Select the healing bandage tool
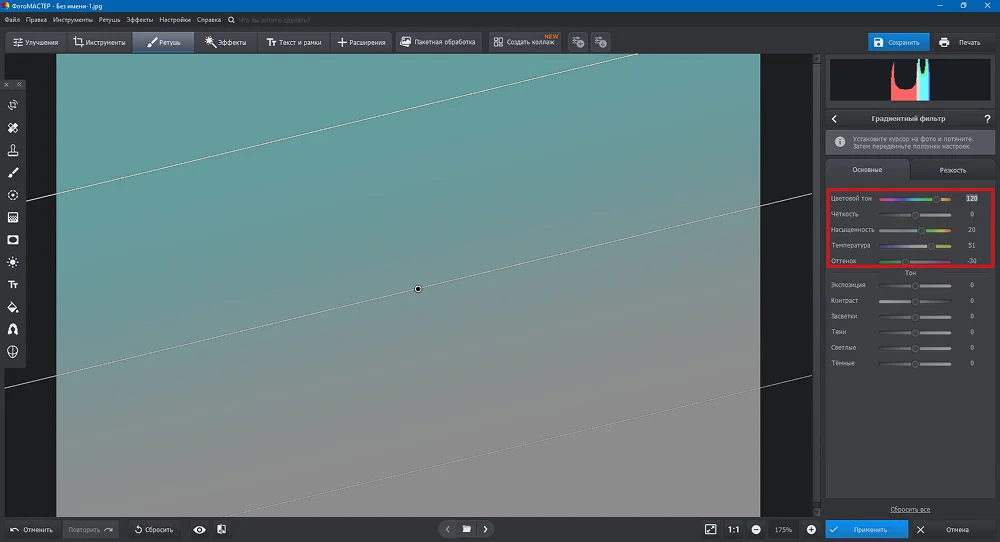 (x=13, y=128)
